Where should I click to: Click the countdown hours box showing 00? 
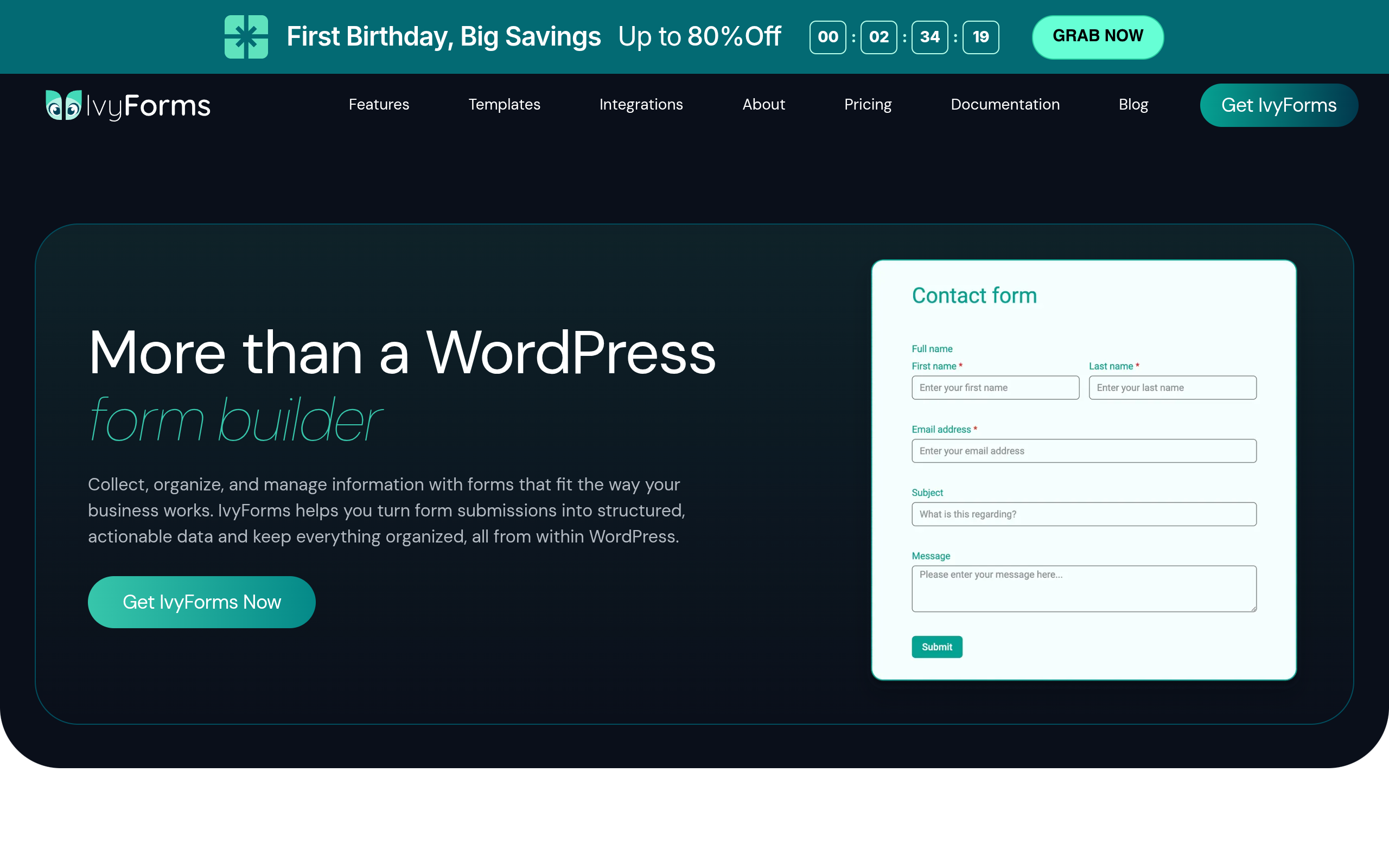[827, 37]
